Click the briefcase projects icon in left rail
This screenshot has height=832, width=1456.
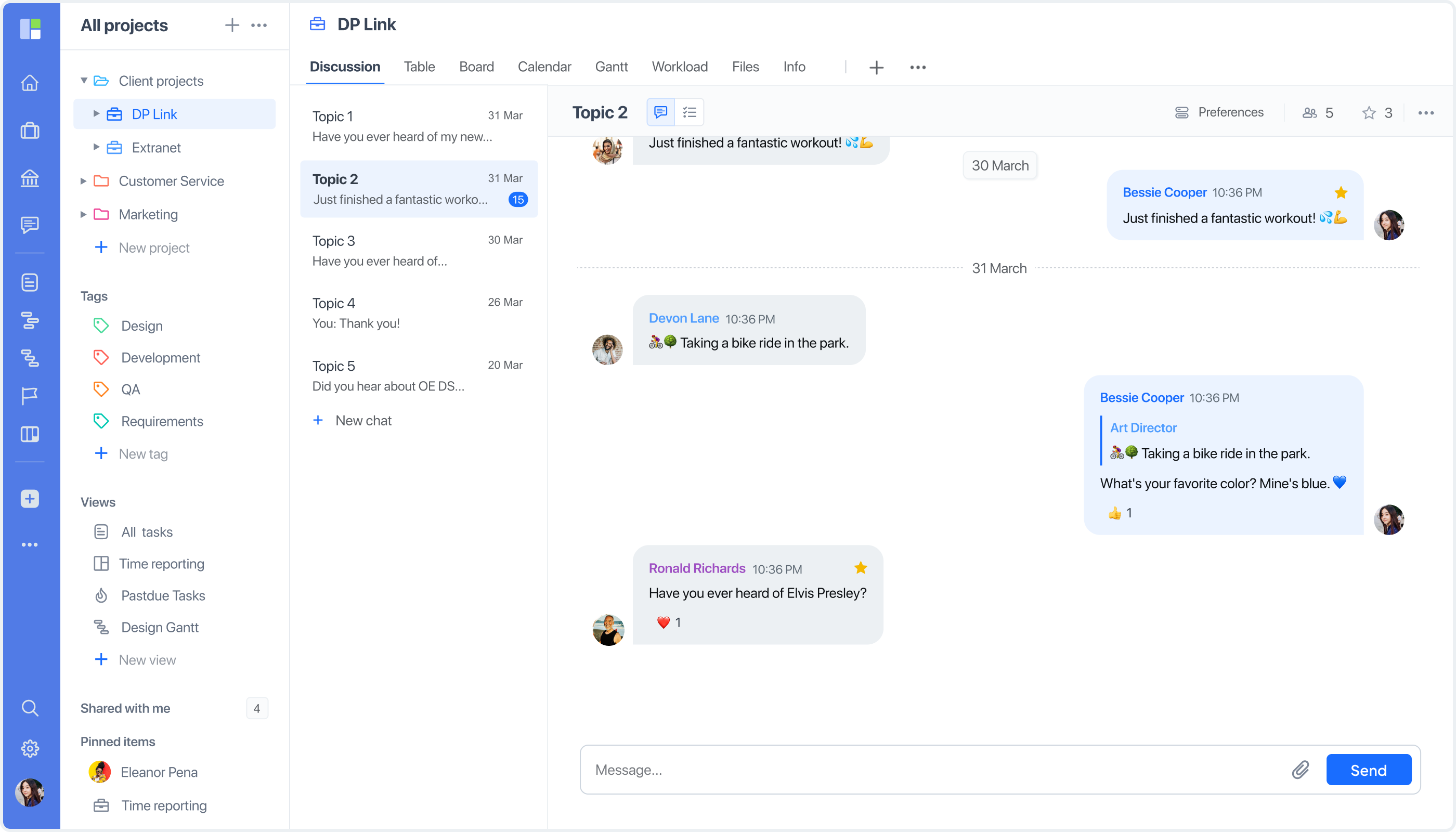click(x=30, y=131)
